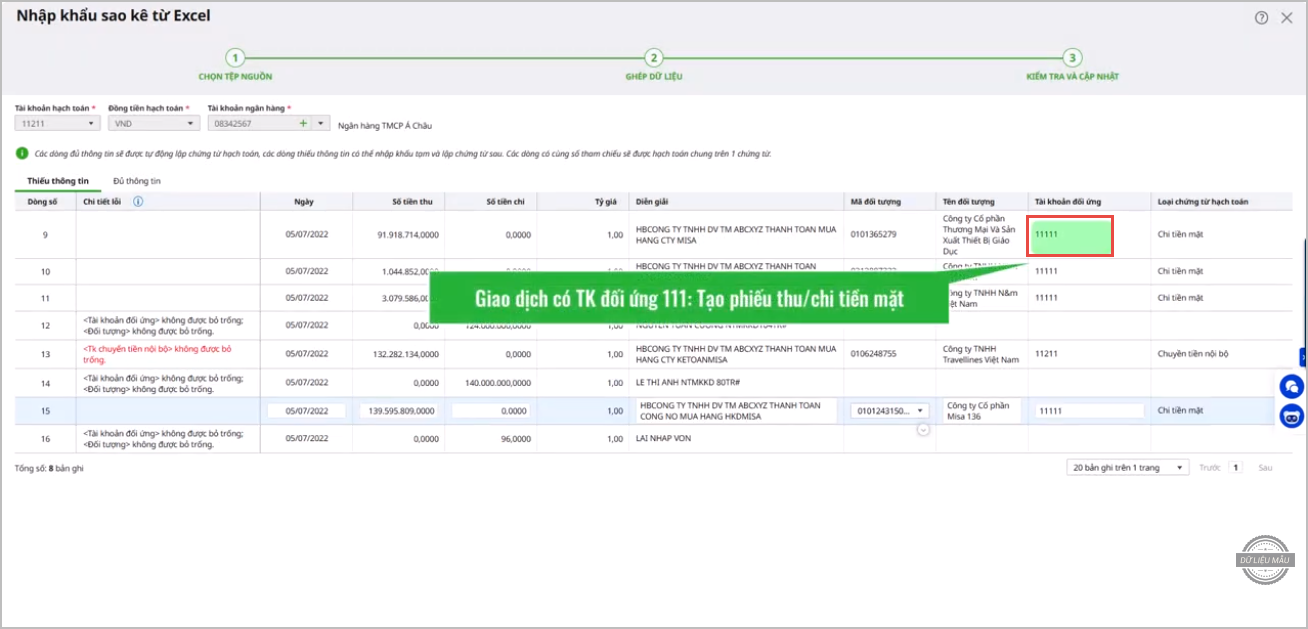The image size is (1308, 629).
Task: Switch to Đủ thông tin tab
Action: tap(137, 181)
